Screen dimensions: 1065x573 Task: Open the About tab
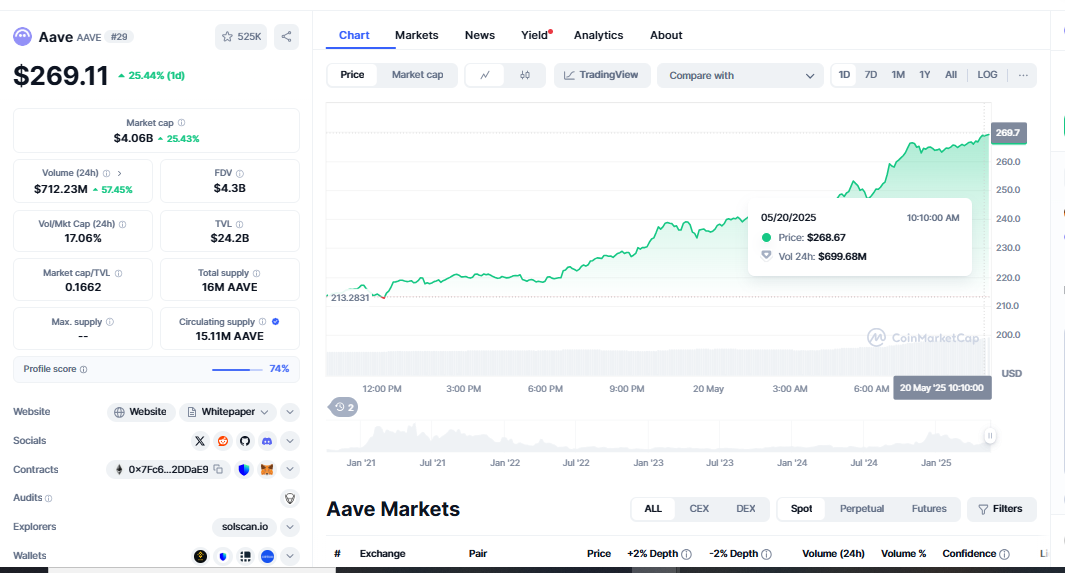coord(666,35)
